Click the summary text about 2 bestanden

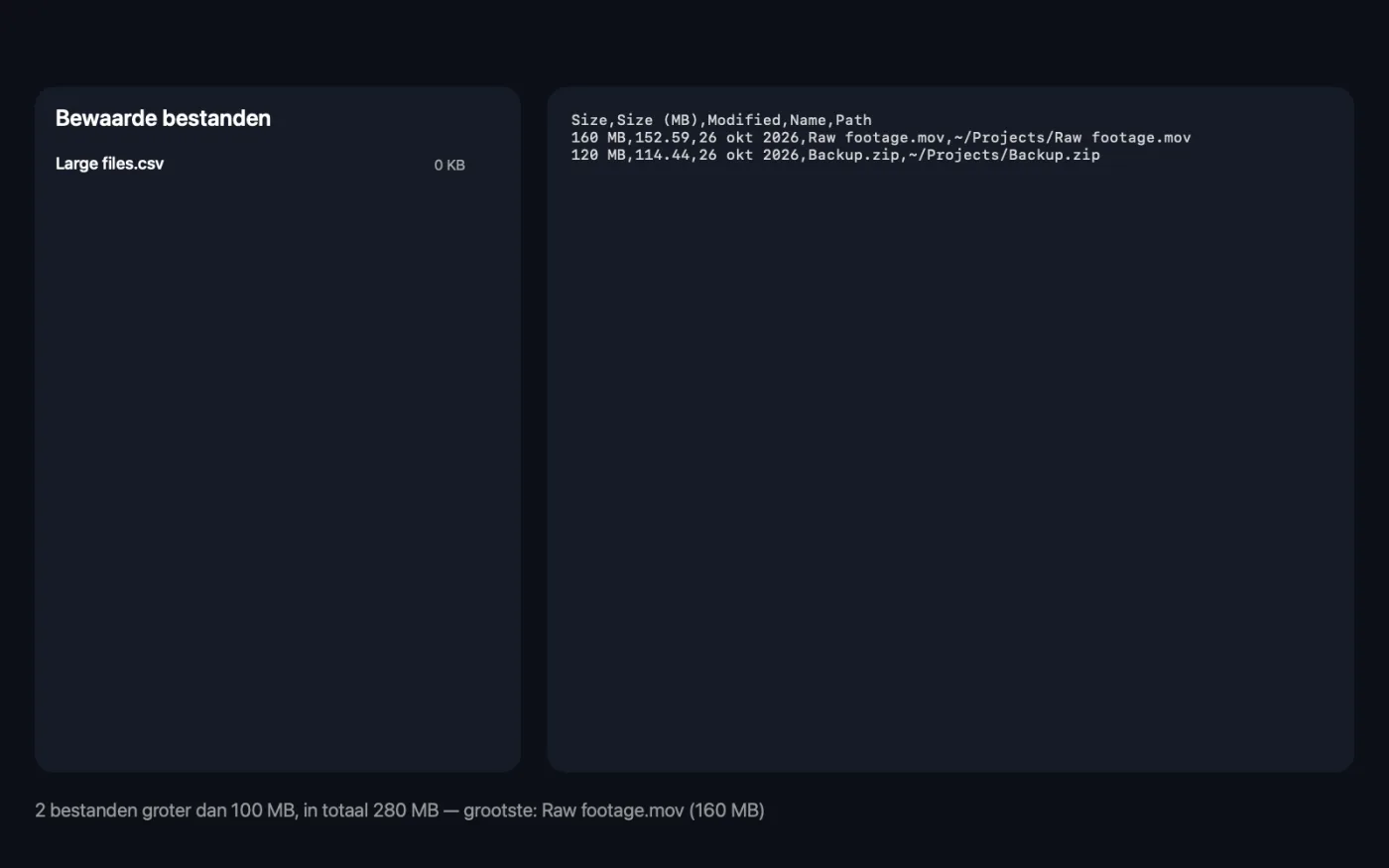(400, 810)
